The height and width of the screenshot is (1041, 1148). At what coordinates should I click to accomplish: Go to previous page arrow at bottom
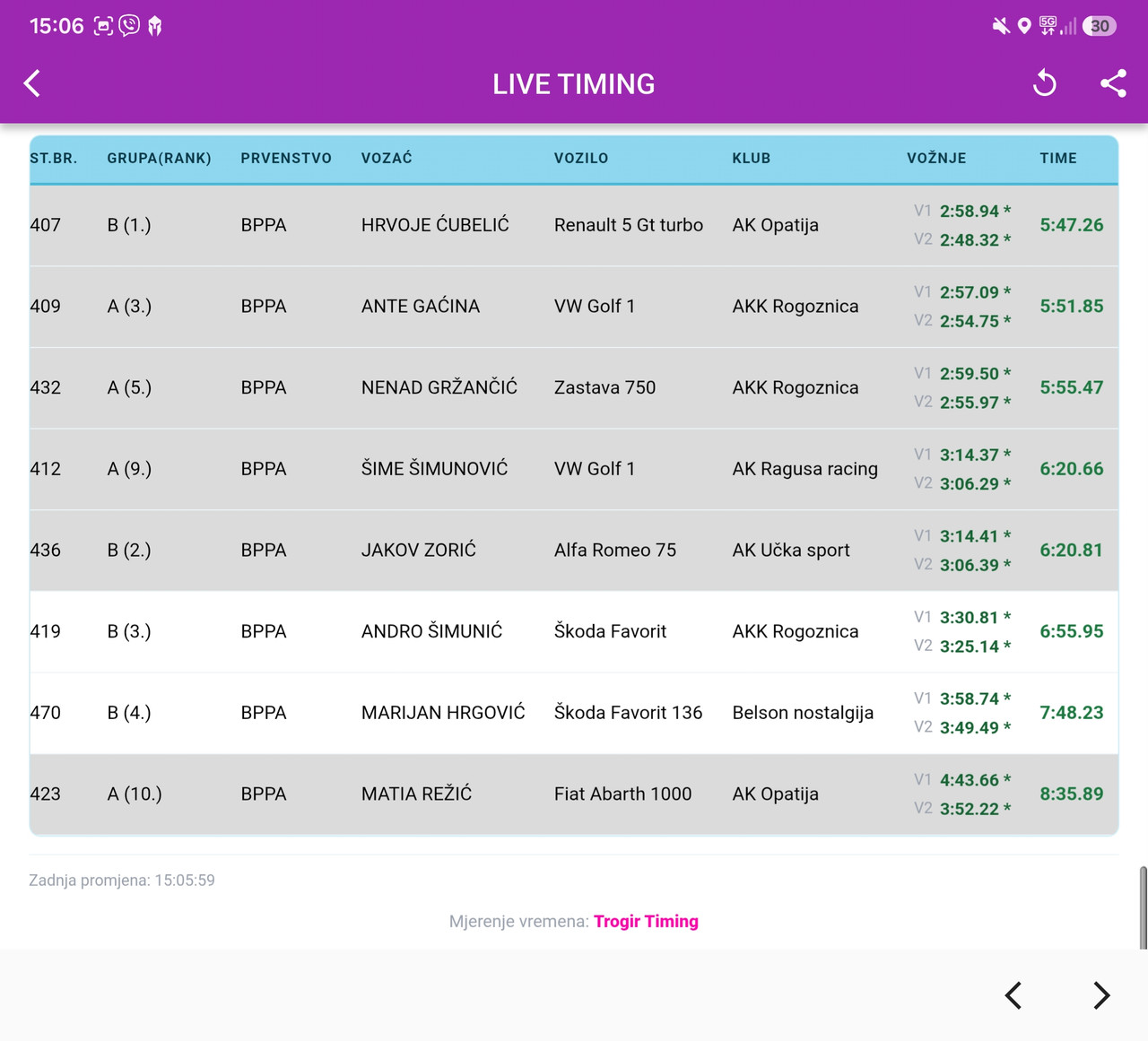[x=1013, y=995]
